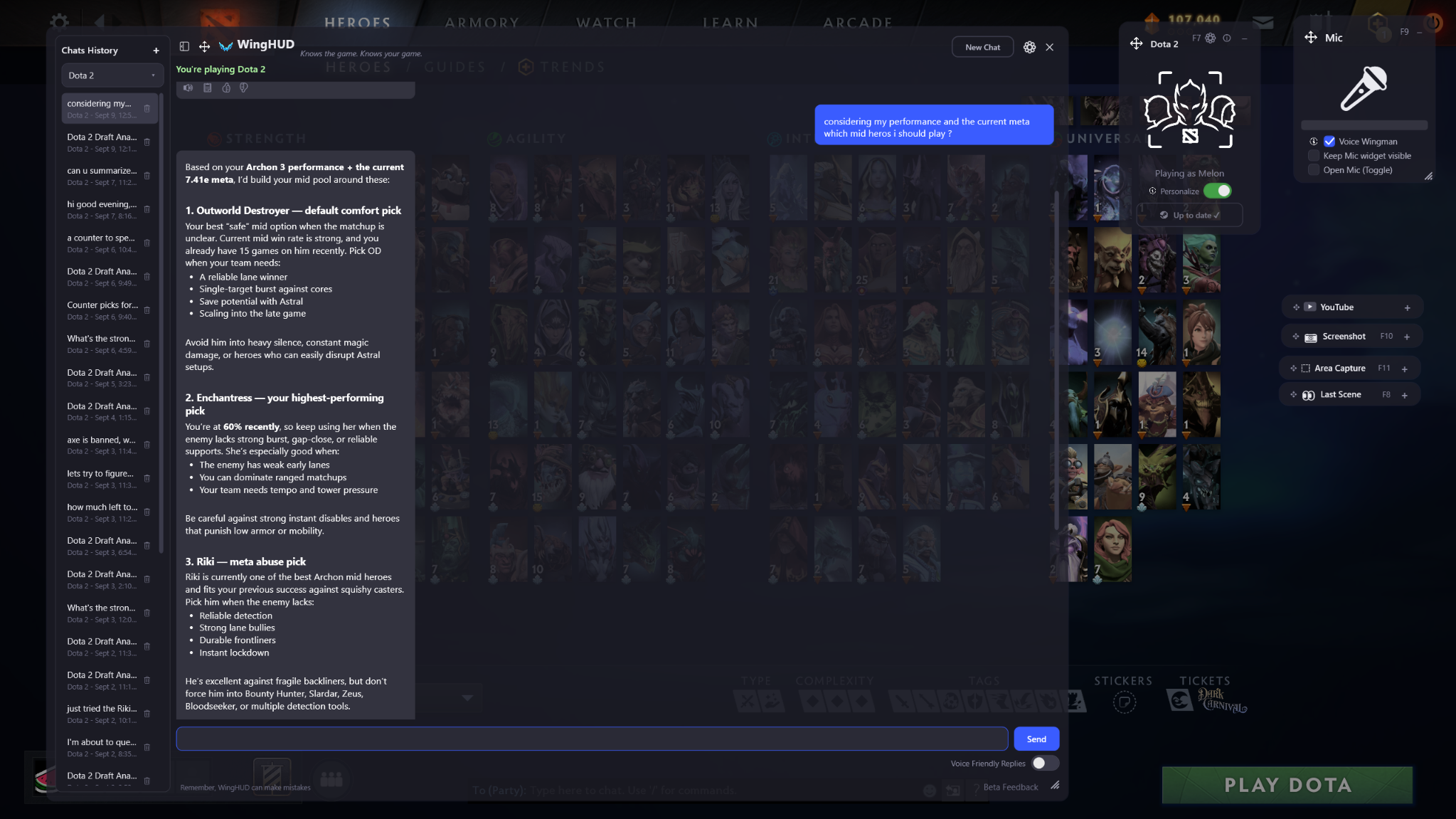Click the chat message input field
Image resolution: width=1456 pixels, height=819 pixels.
click(592, 739)
